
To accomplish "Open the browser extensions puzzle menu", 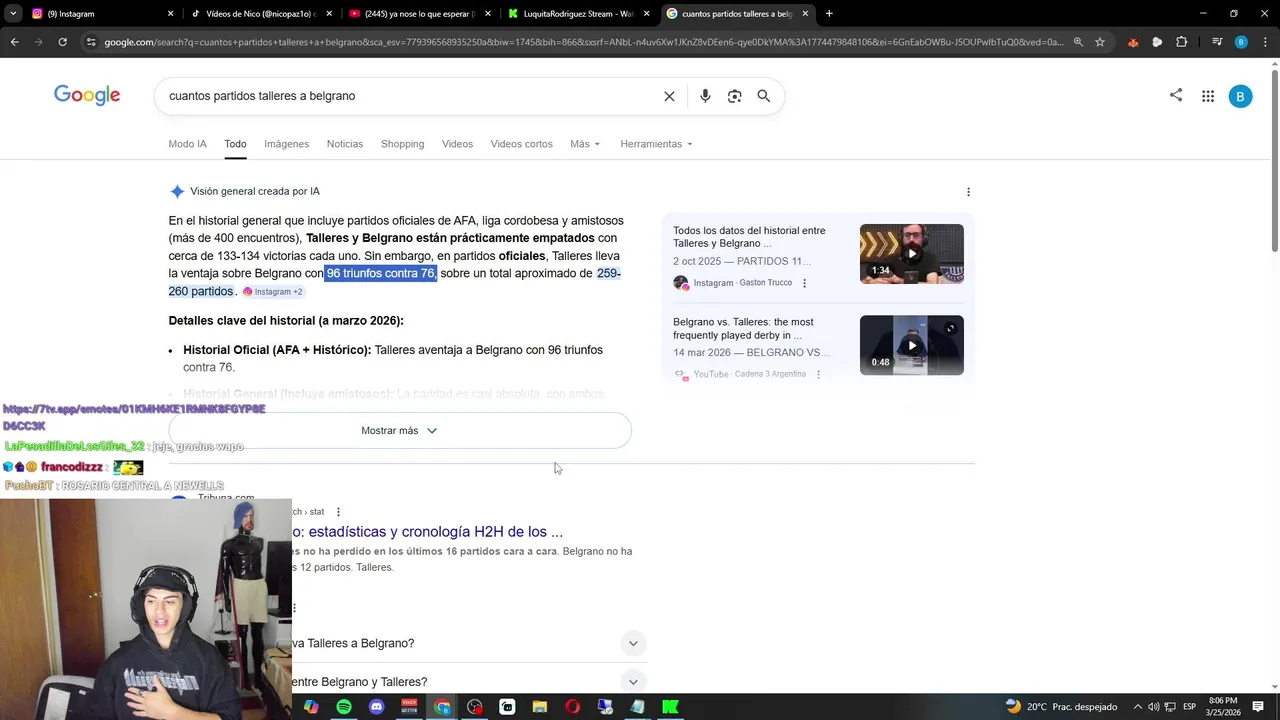I will click(1181, 42).
